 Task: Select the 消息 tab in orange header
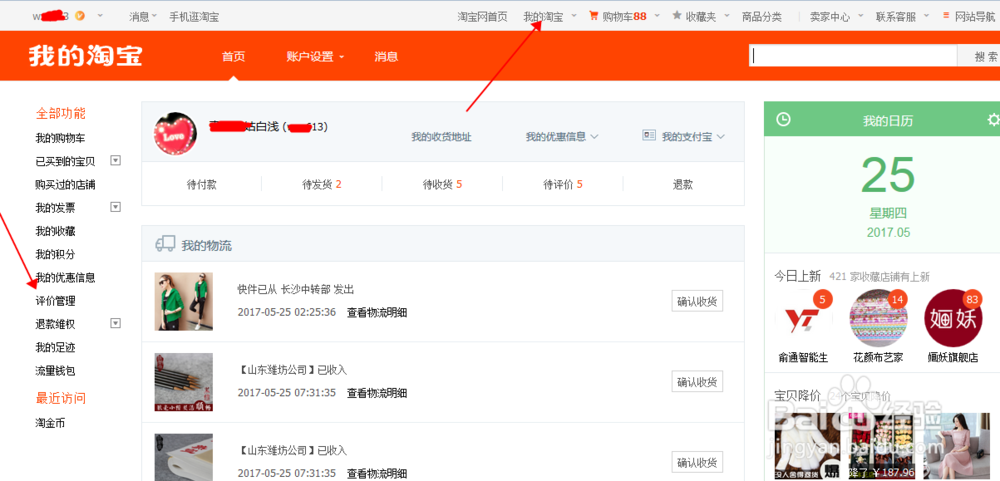[x=386, y=57]
